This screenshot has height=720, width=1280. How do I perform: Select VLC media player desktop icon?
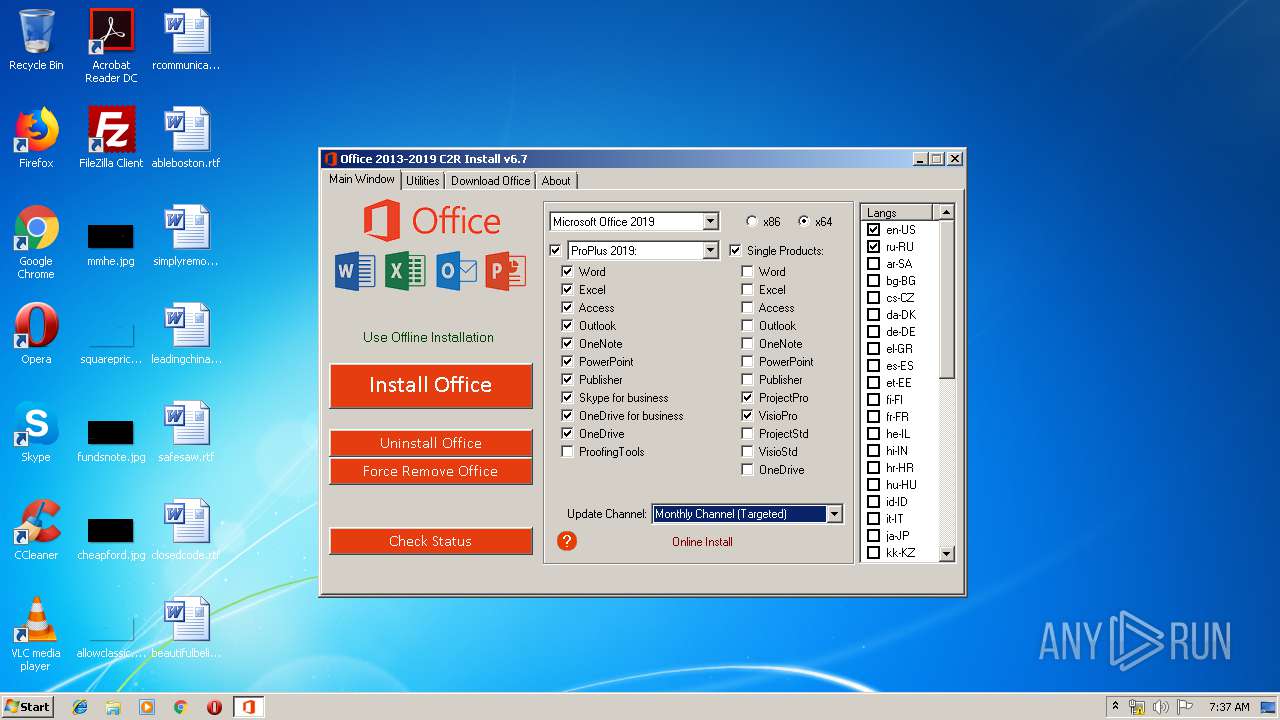click(x=36, y=634)
